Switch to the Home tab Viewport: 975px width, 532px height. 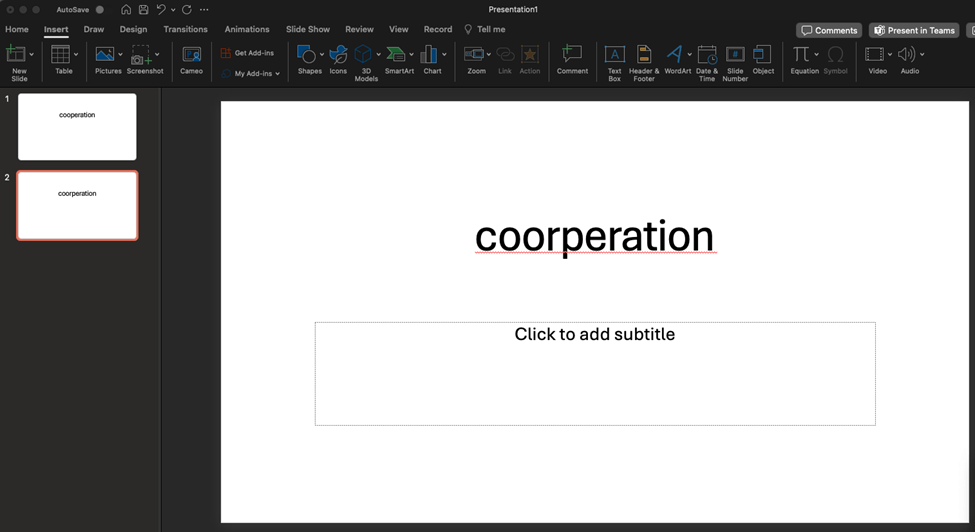17,29
